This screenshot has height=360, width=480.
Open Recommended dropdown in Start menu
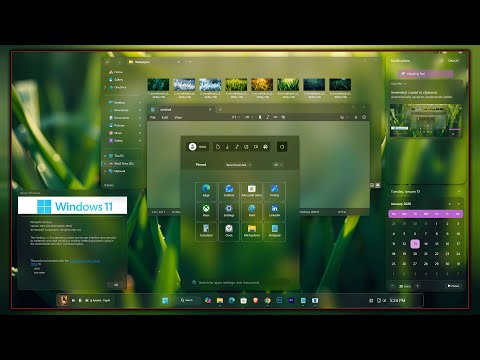tap(238, 165)
